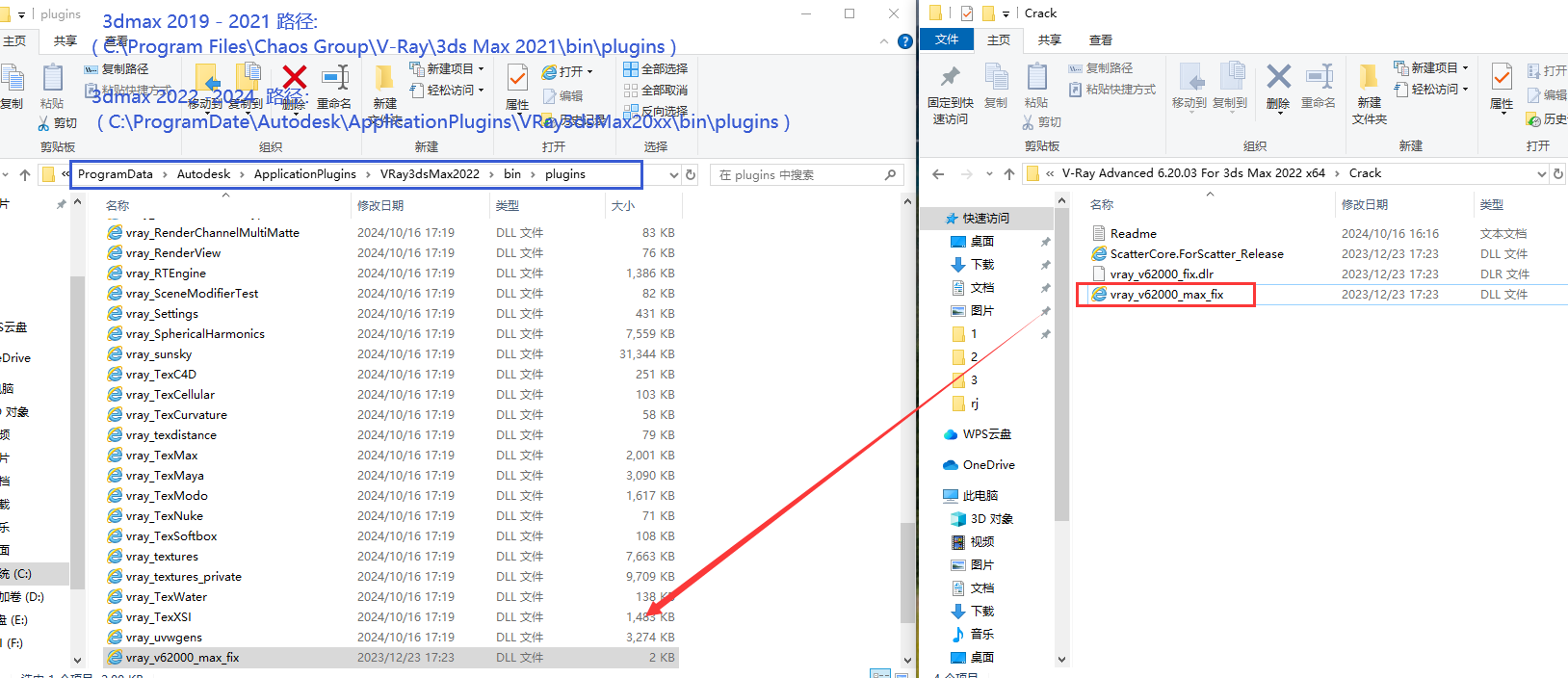The height and width of the screenshot is (678, 1568).
Task: Click Rename icon in Crack window ribbon
Action: coord(1319,78)
